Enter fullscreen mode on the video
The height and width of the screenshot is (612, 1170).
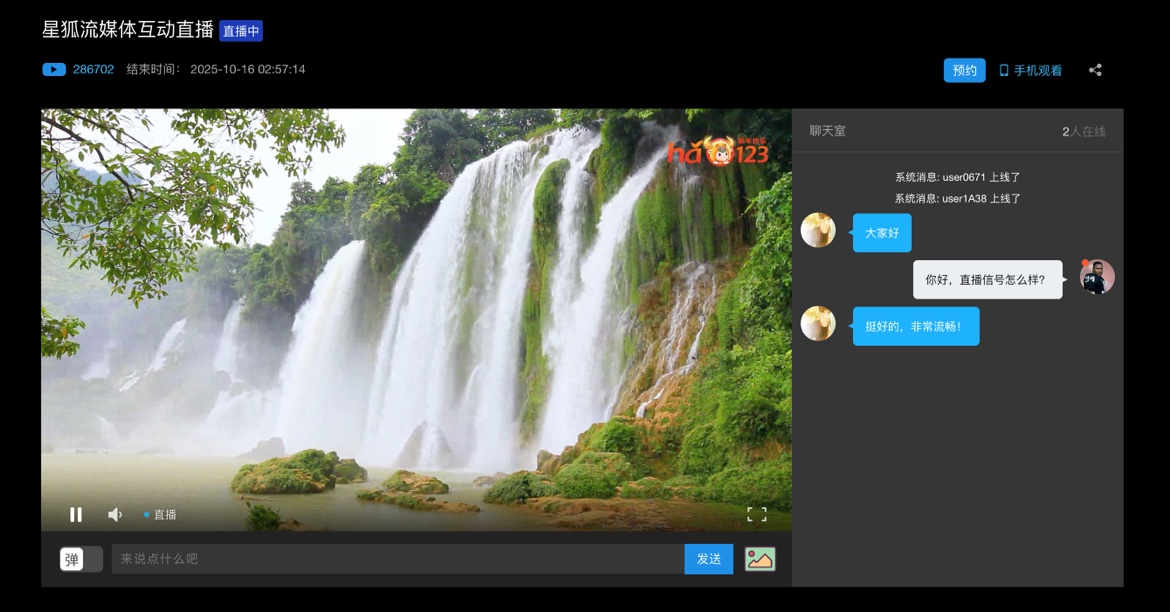pyautogui.click(x=757, y=514)
